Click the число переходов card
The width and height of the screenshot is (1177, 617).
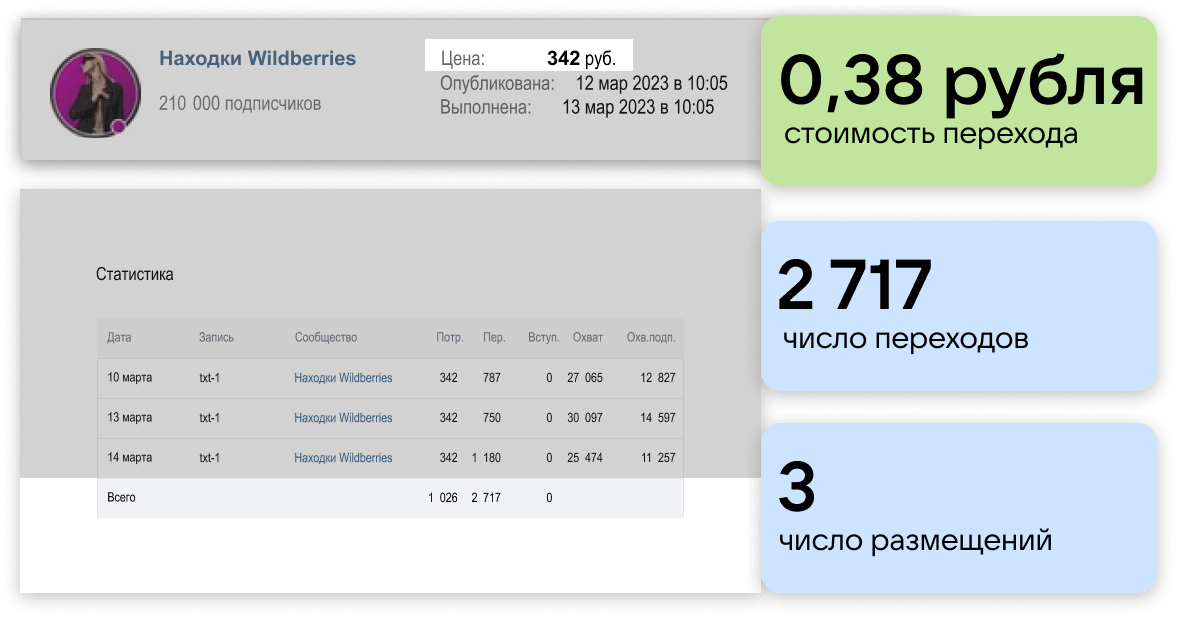click(959, 306)
